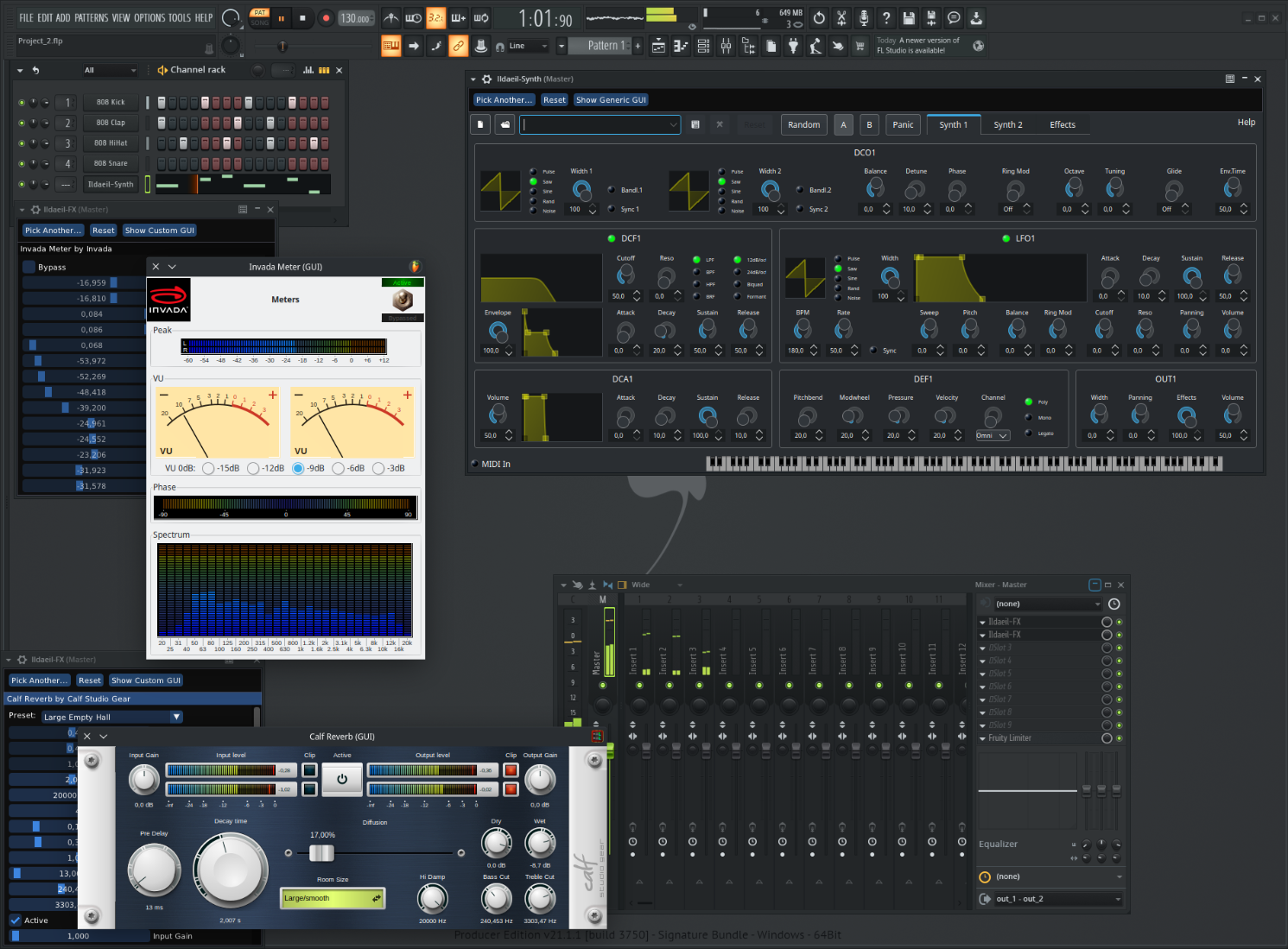Image resolution: width=1288 pixels, height=949 pixels.
Task: Click the globe news icon
Action: point(978,46)
